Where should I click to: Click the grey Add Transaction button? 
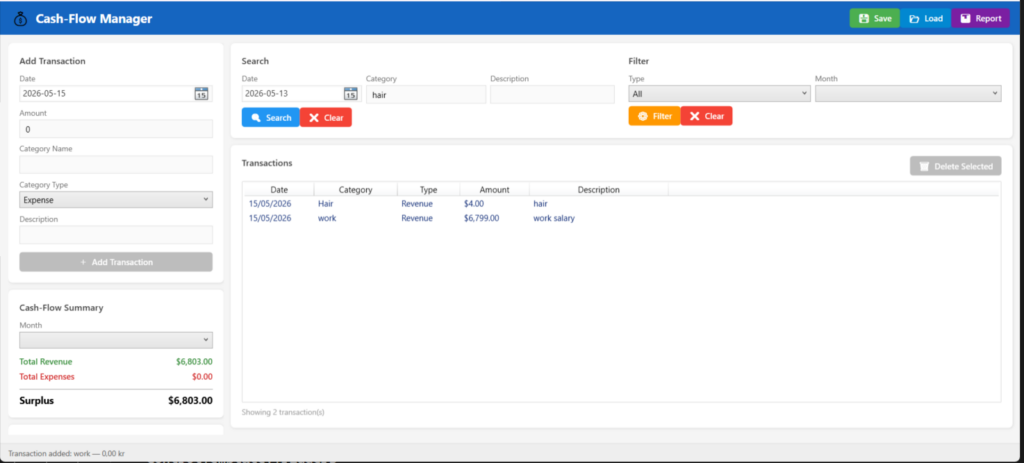point(116,262)
